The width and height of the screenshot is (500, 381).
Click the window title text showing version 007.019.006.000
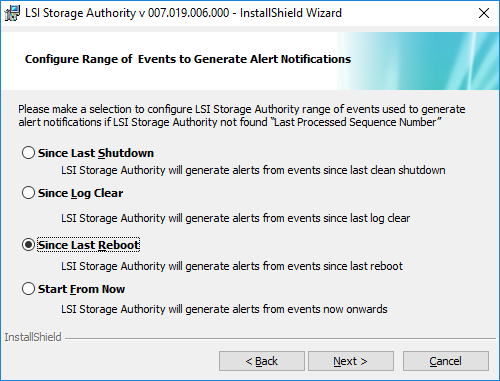(x=183, y=13)
